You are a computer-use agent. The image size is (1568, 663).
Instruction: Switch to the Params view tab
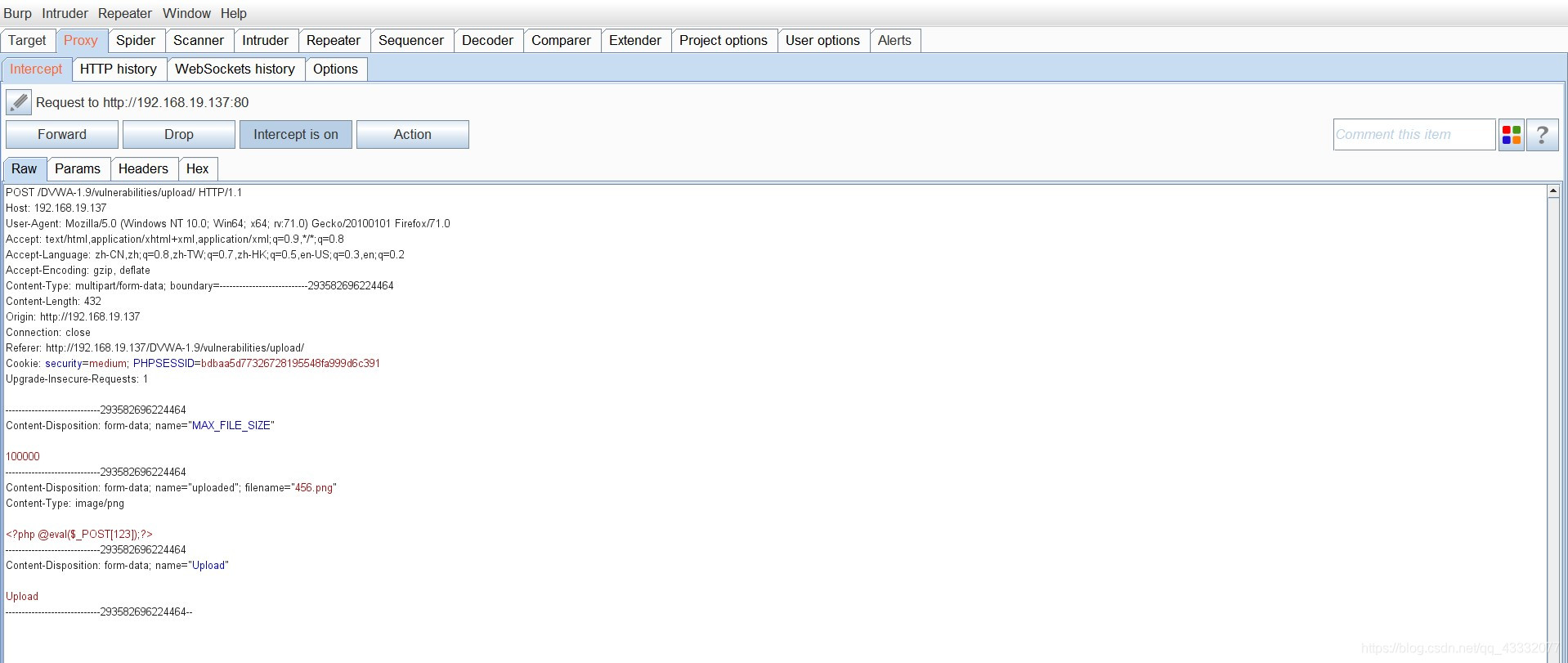(x=78, y=169)
